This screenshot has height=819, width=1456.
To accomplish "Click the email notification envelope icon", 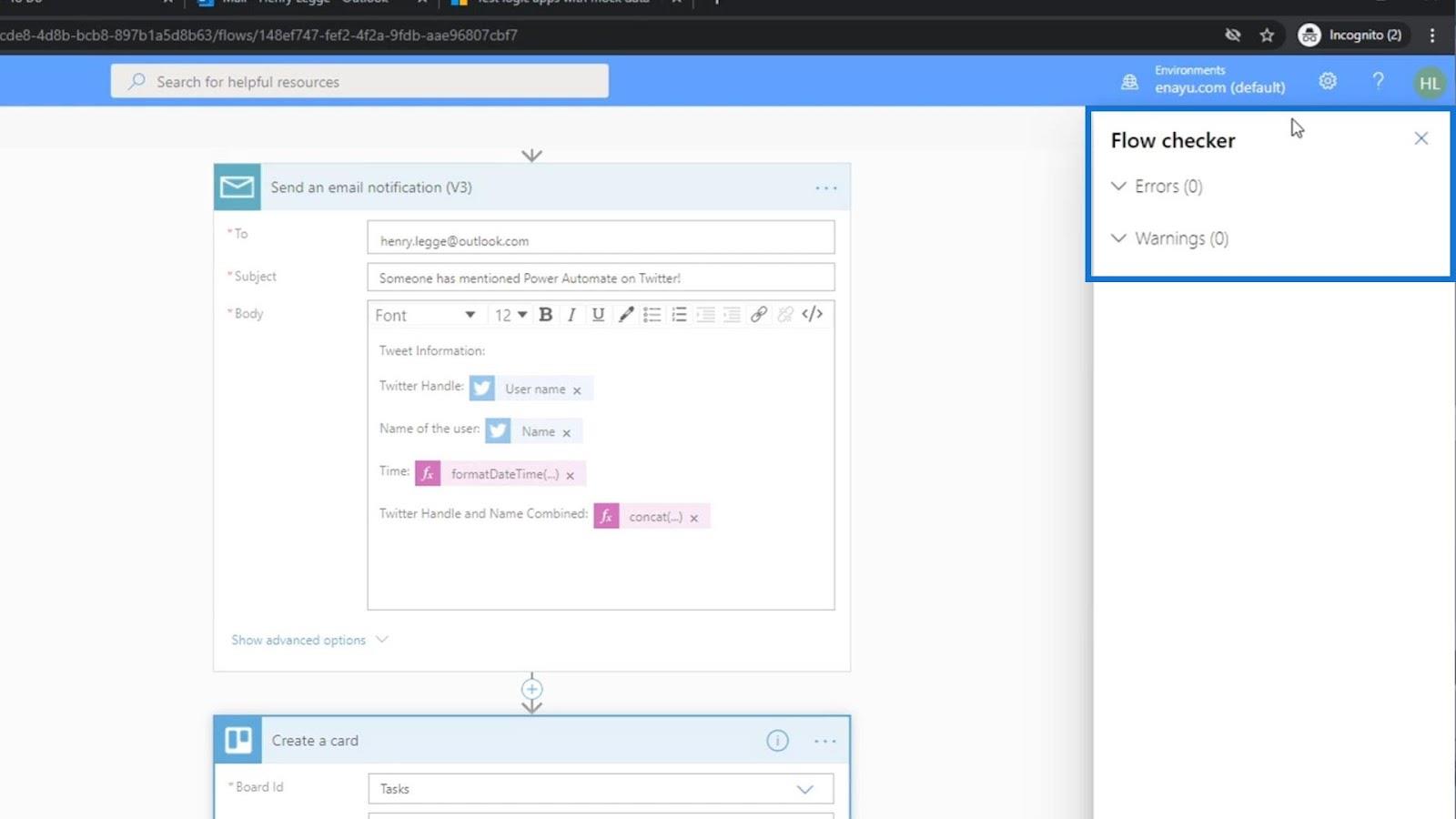I will [238, 187].
